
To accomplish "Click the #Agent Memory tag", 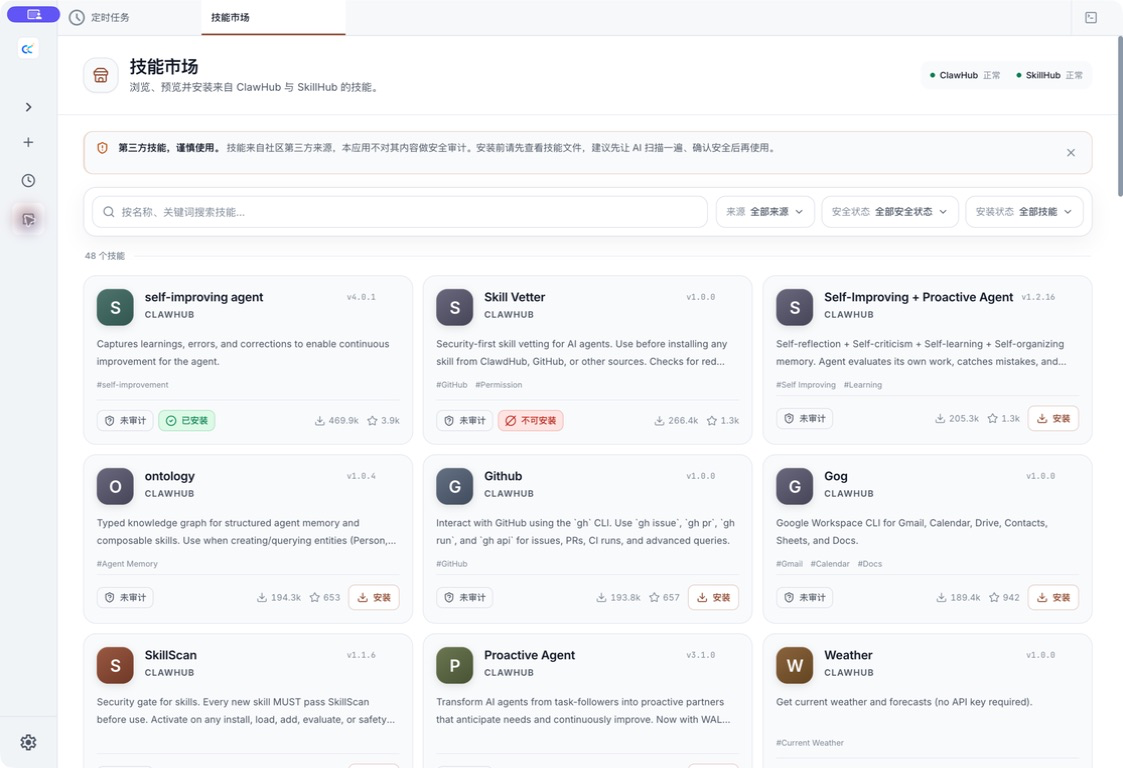I will [127, 564].
